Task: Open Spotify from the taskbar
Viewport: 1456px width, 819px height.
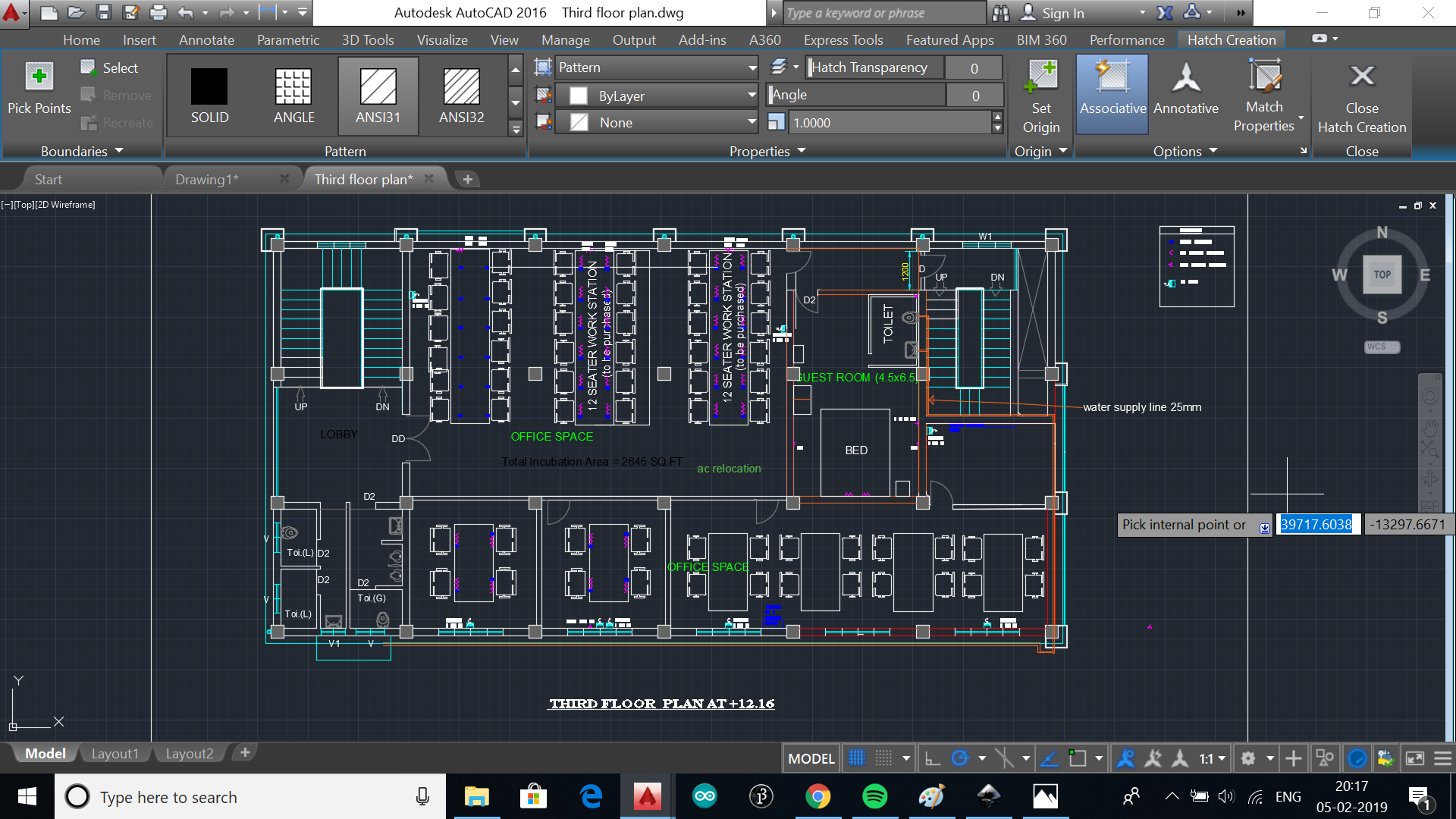Action: click(x=874, y=797)
